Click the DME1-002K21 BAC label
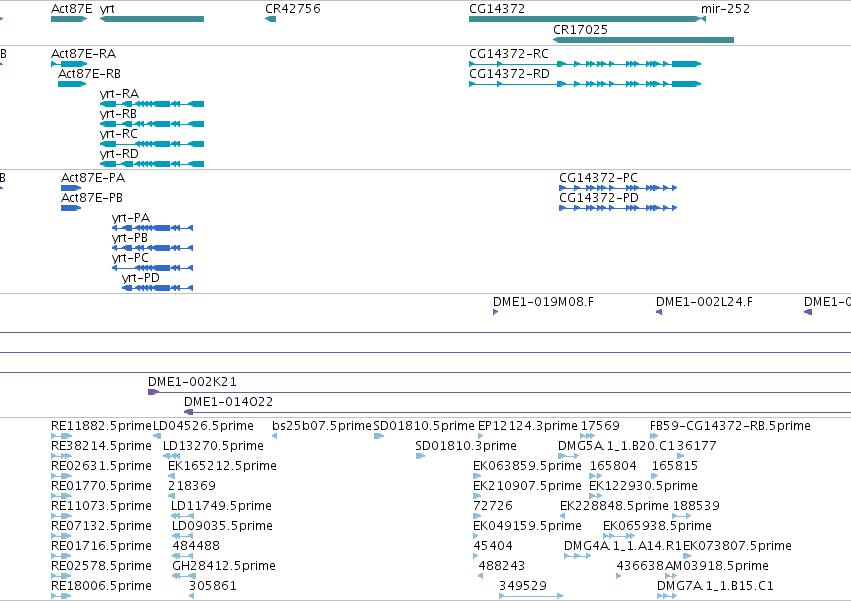 pyautogui.click(x=192, y=382)
